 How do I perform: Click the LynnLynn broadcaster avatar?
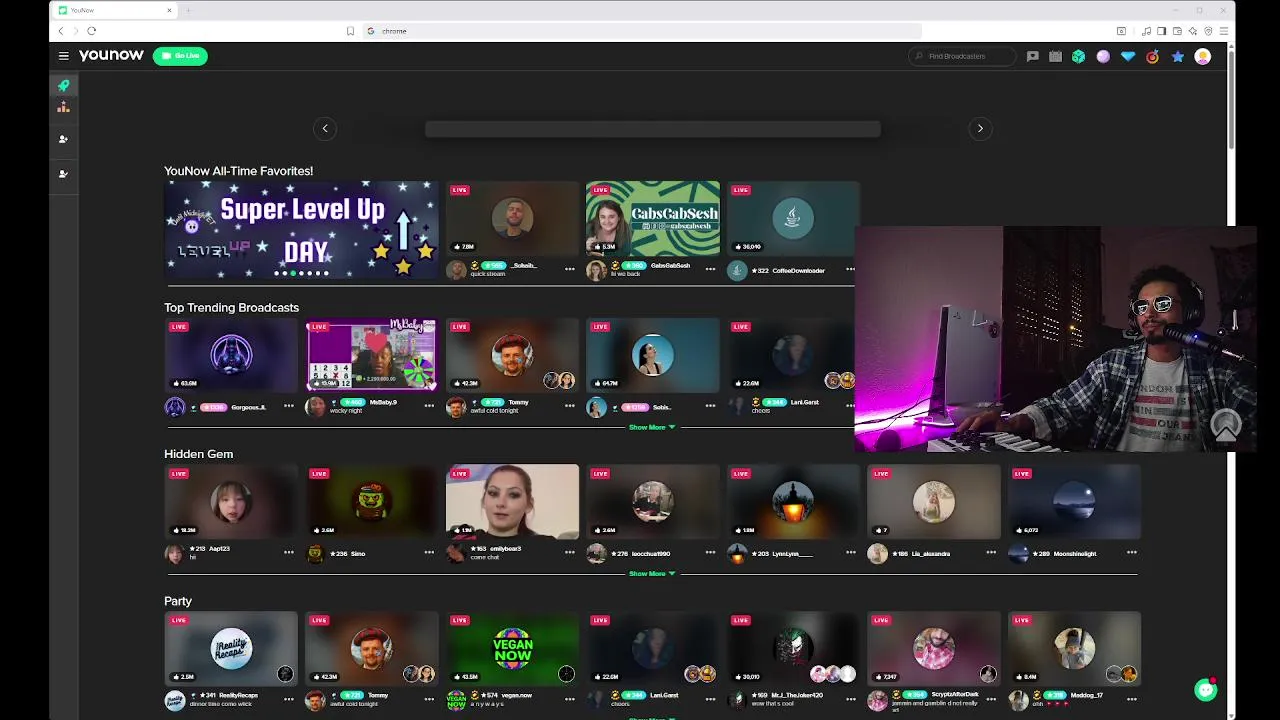point(737,553)
